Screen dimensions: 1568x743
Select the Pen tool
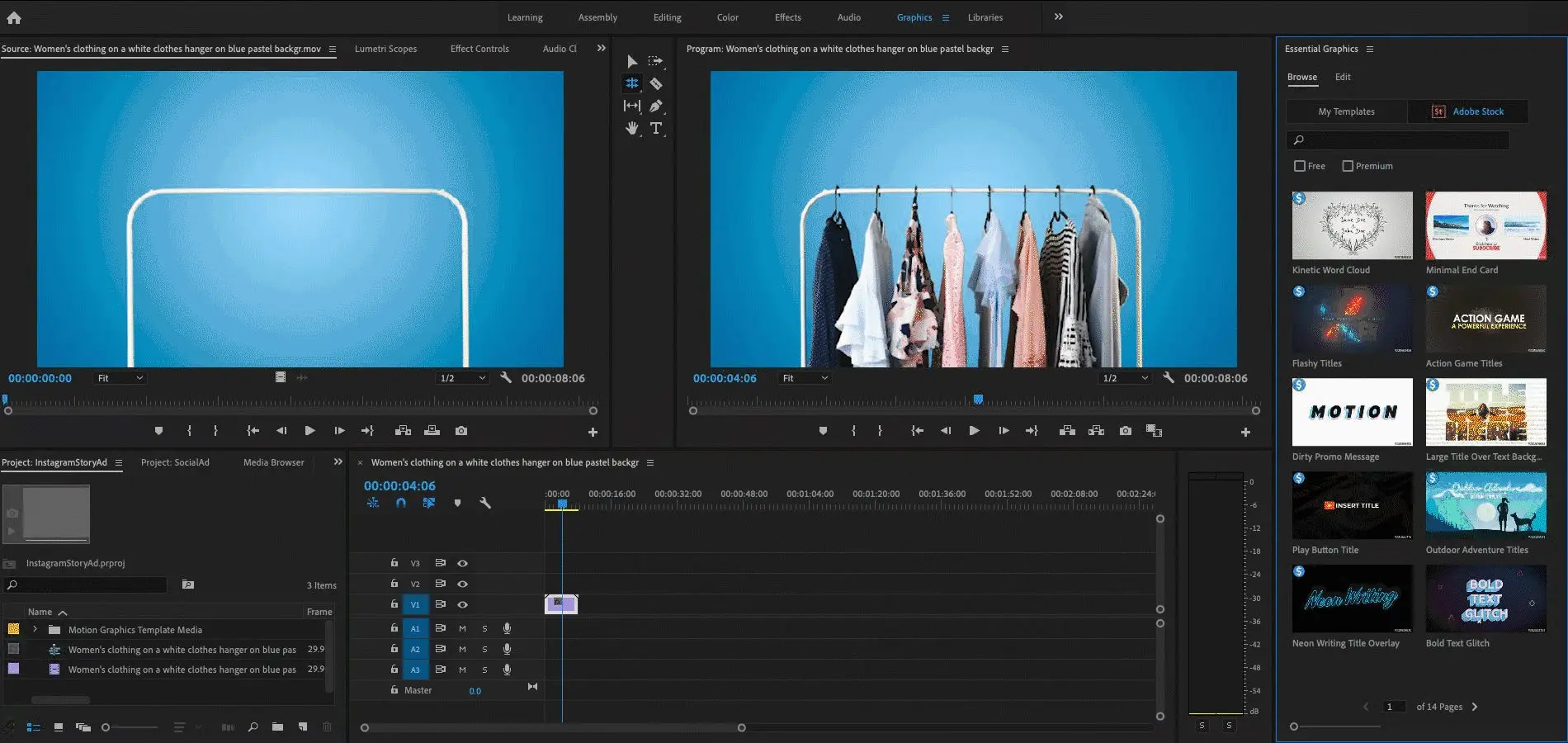point(656,106)
